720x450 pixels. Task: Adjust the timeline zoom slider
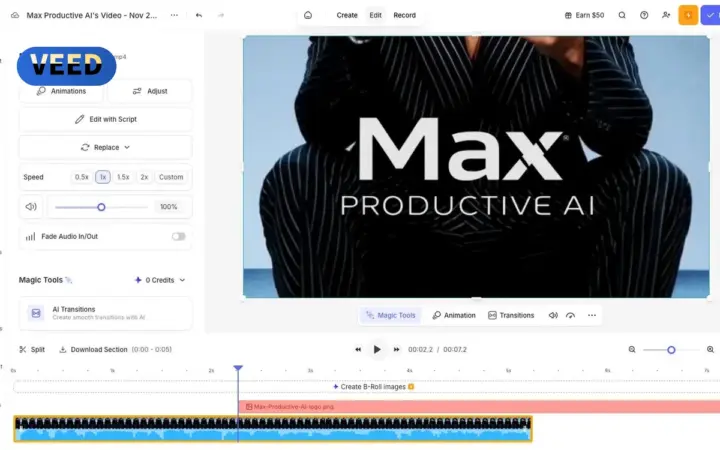point(671,350)
